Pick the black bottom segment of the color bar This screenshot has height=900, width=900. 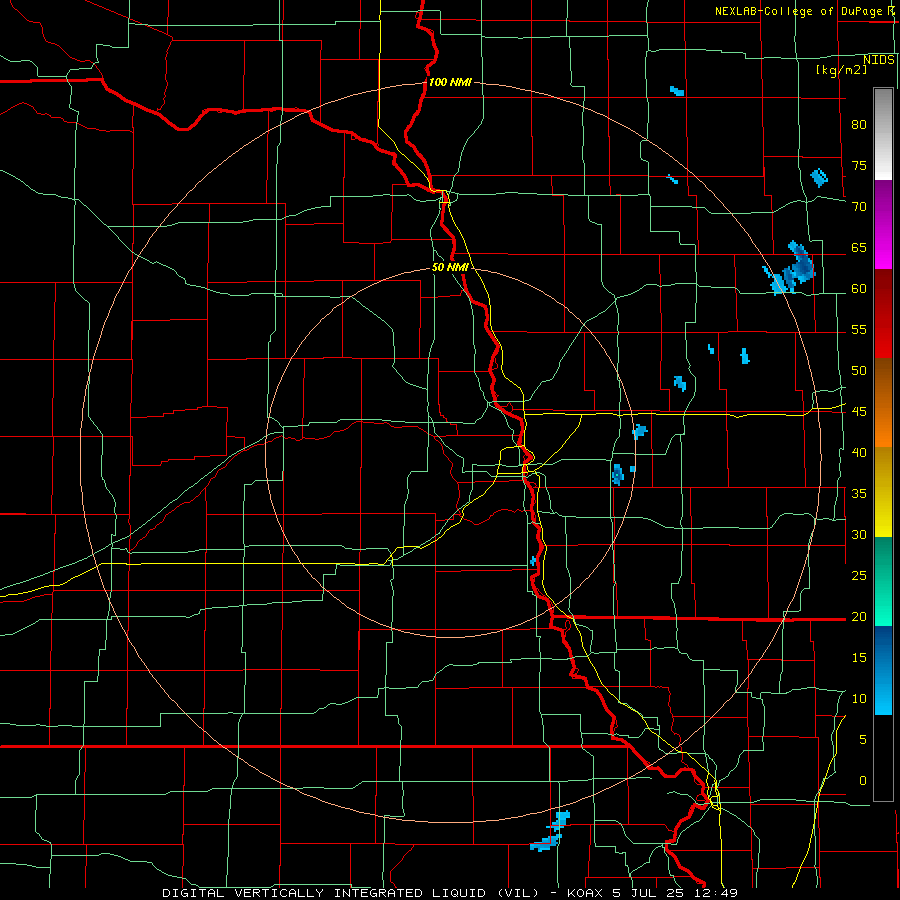pos(883,758)
